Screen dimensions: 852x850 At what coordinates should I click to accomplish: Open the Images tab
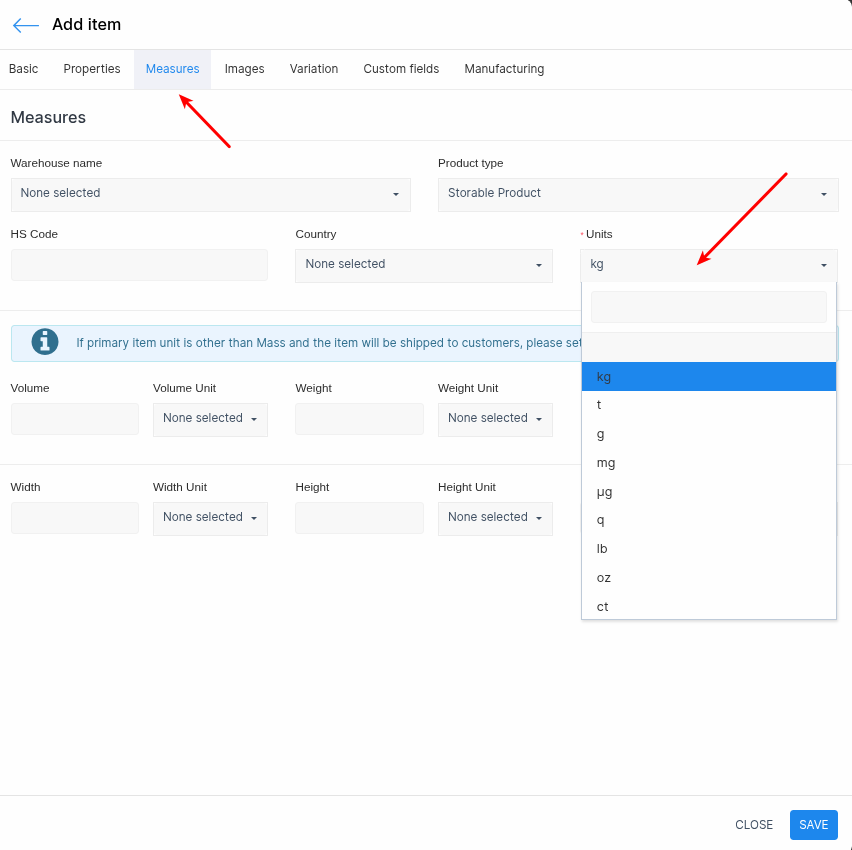tap(244, 69)
